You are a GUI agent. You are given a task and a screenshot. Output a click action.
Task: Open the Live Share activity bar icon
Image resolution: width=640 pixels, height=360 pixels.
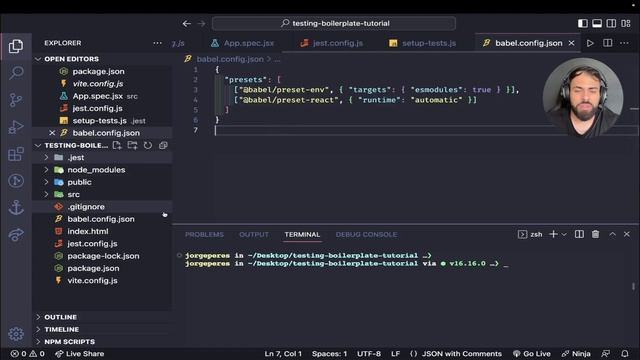point(16,235)
